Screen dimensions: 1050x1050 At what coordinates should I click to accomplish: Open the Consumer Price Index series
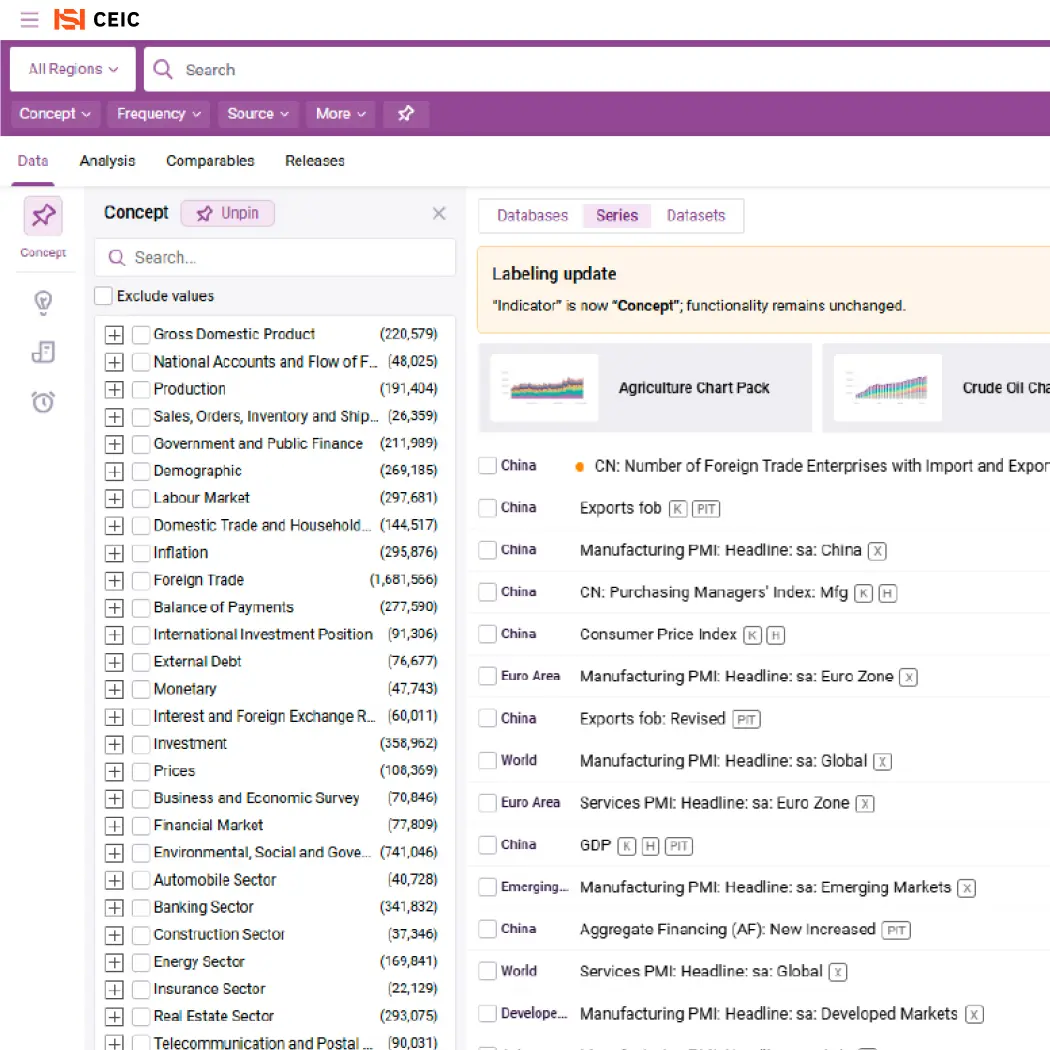point(658,634)
